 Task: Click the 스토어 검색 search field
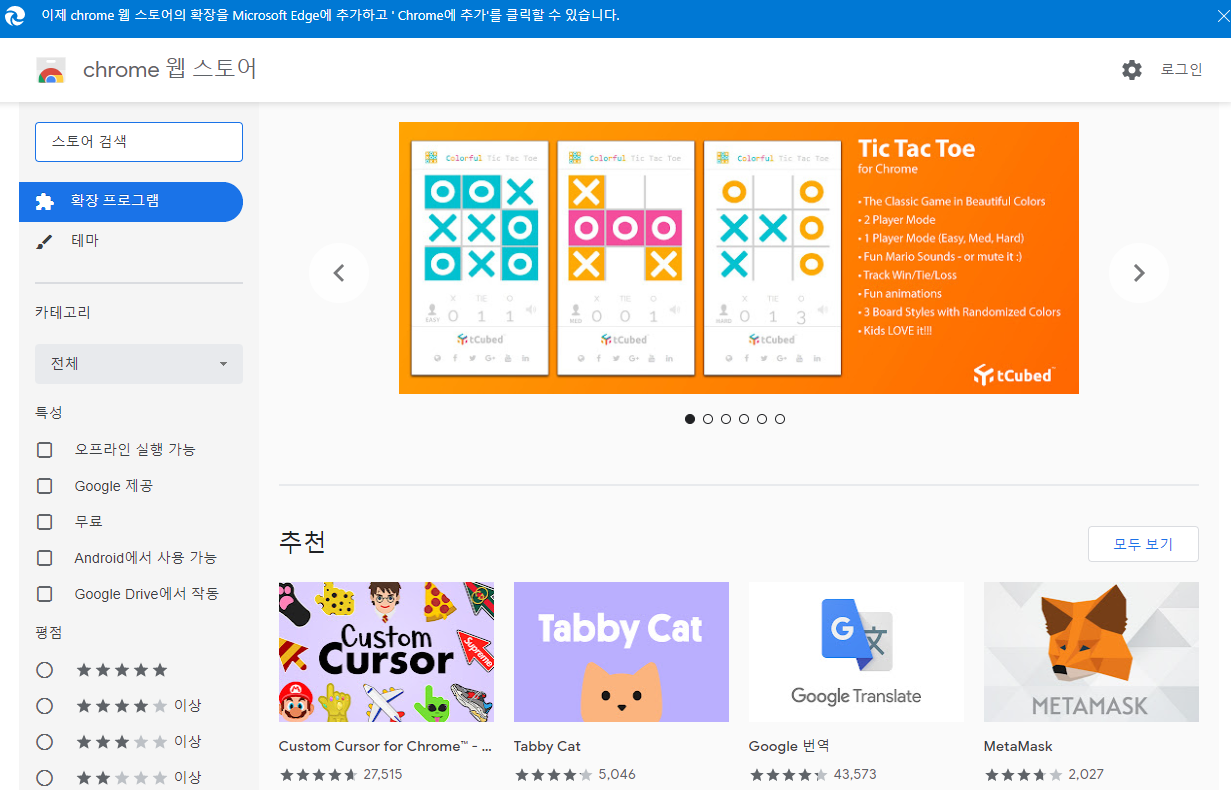click(139, 142)
